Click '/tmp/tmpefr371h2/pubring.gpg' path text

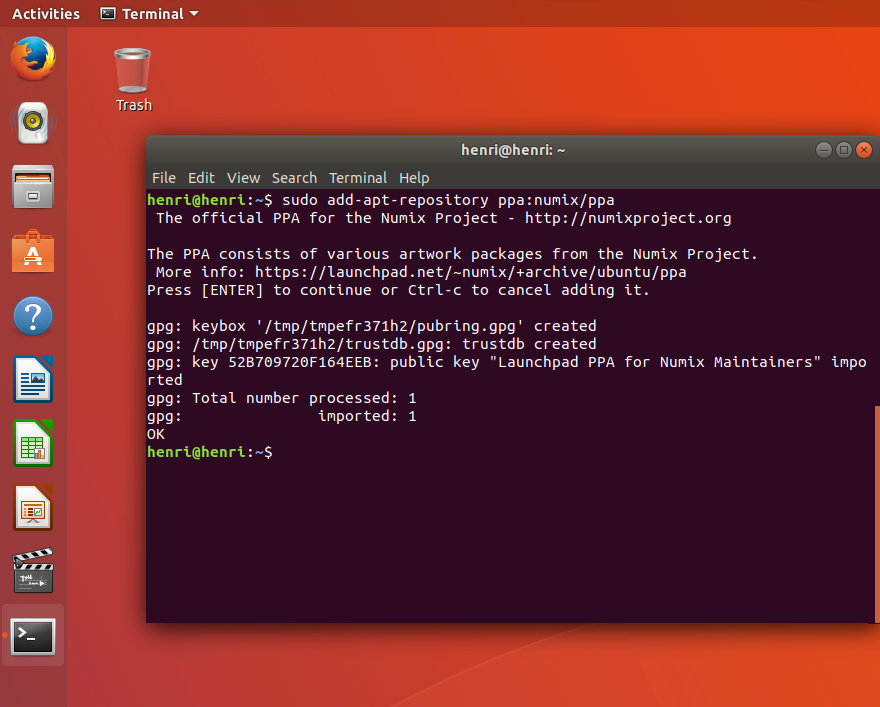point(389,326)
